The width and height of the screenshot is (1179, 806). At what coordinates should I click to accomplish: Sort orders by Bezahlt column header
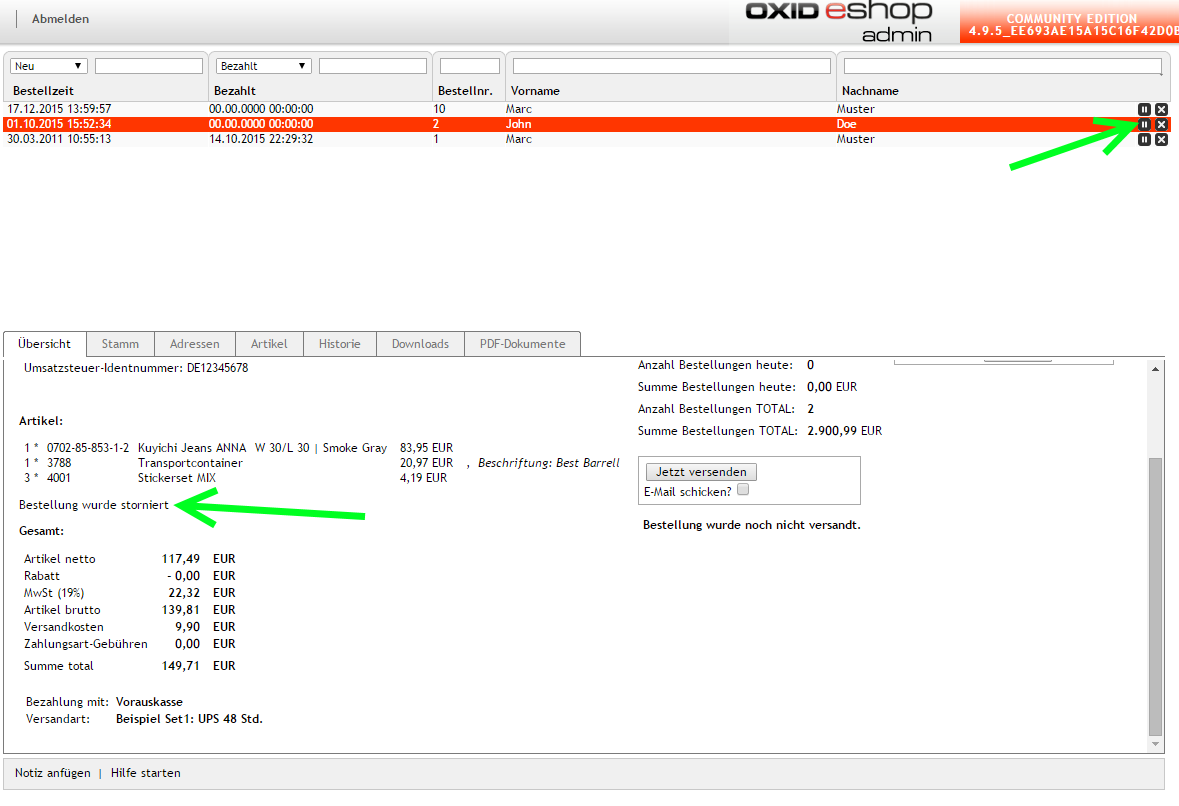click(235, 91)
